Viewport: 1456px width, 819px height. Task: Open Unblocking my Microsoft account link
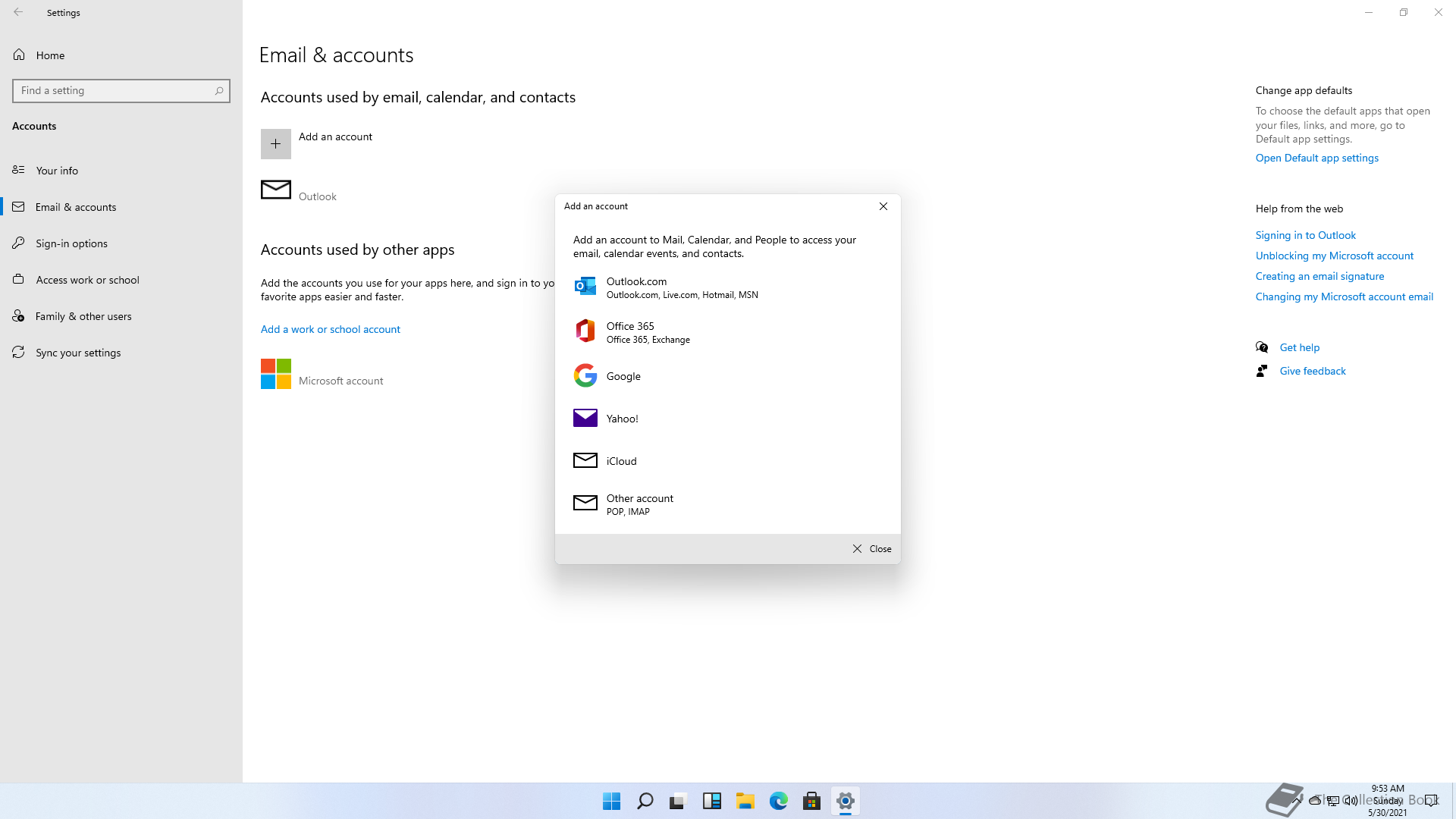(1335, 256)
